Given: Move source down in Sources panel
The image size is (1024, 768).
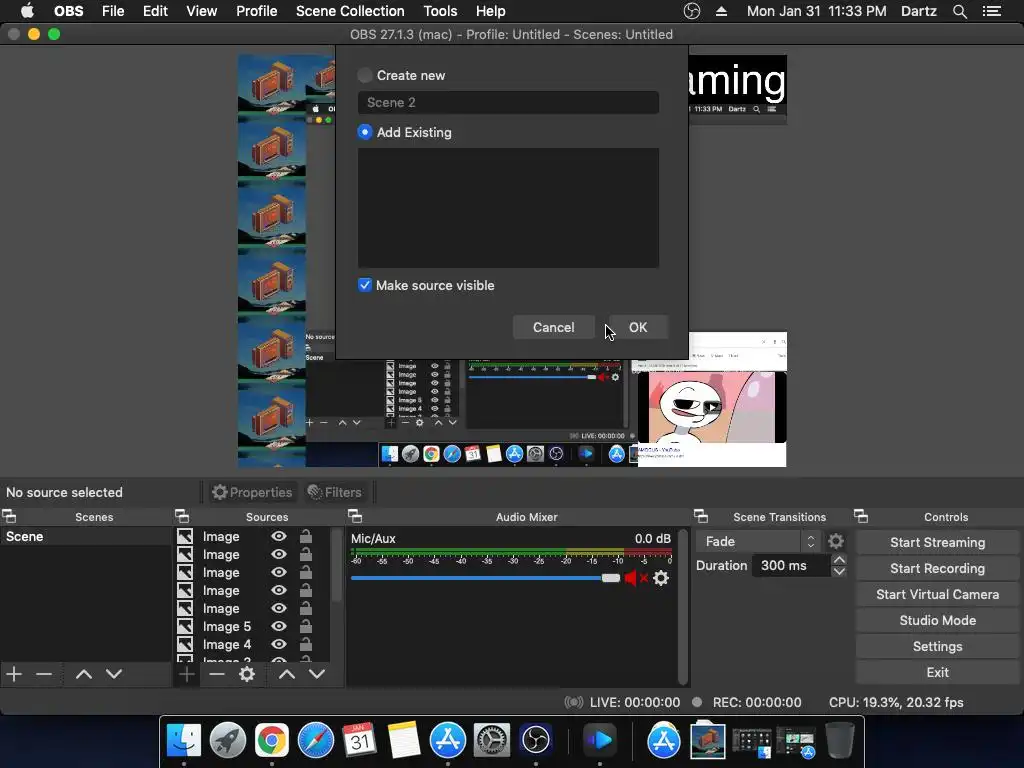Looking at the screenshot, I should point(317,674).
